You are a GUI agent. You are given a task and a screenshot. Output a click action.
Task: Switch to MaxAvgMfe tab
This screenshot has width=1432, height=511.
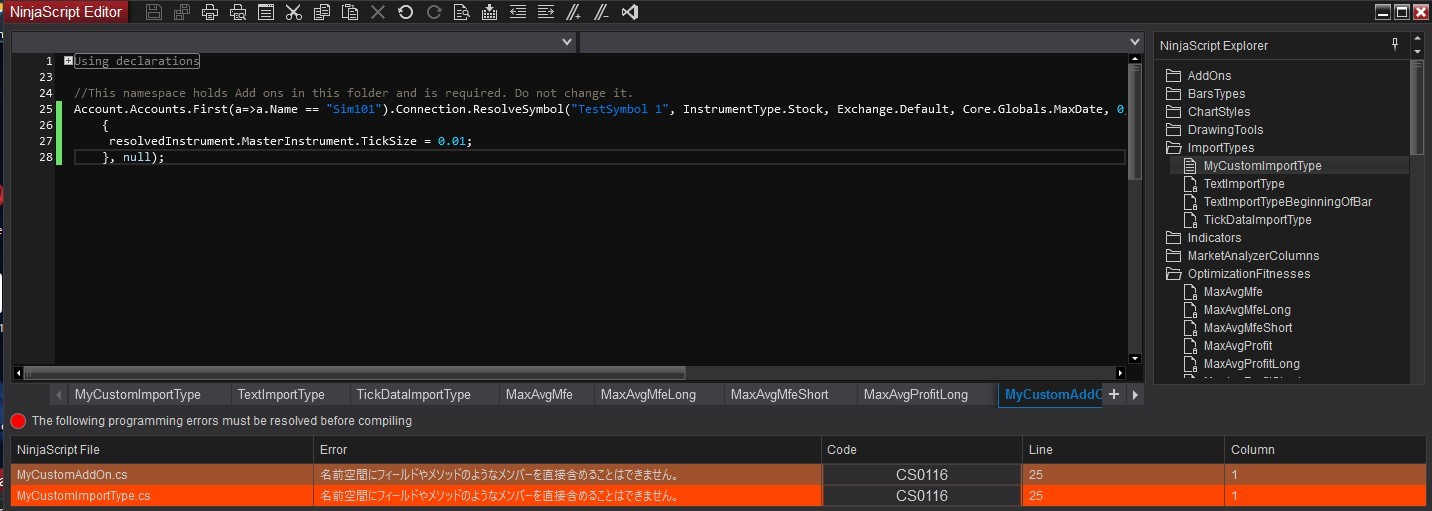click(x=539, y=395)
